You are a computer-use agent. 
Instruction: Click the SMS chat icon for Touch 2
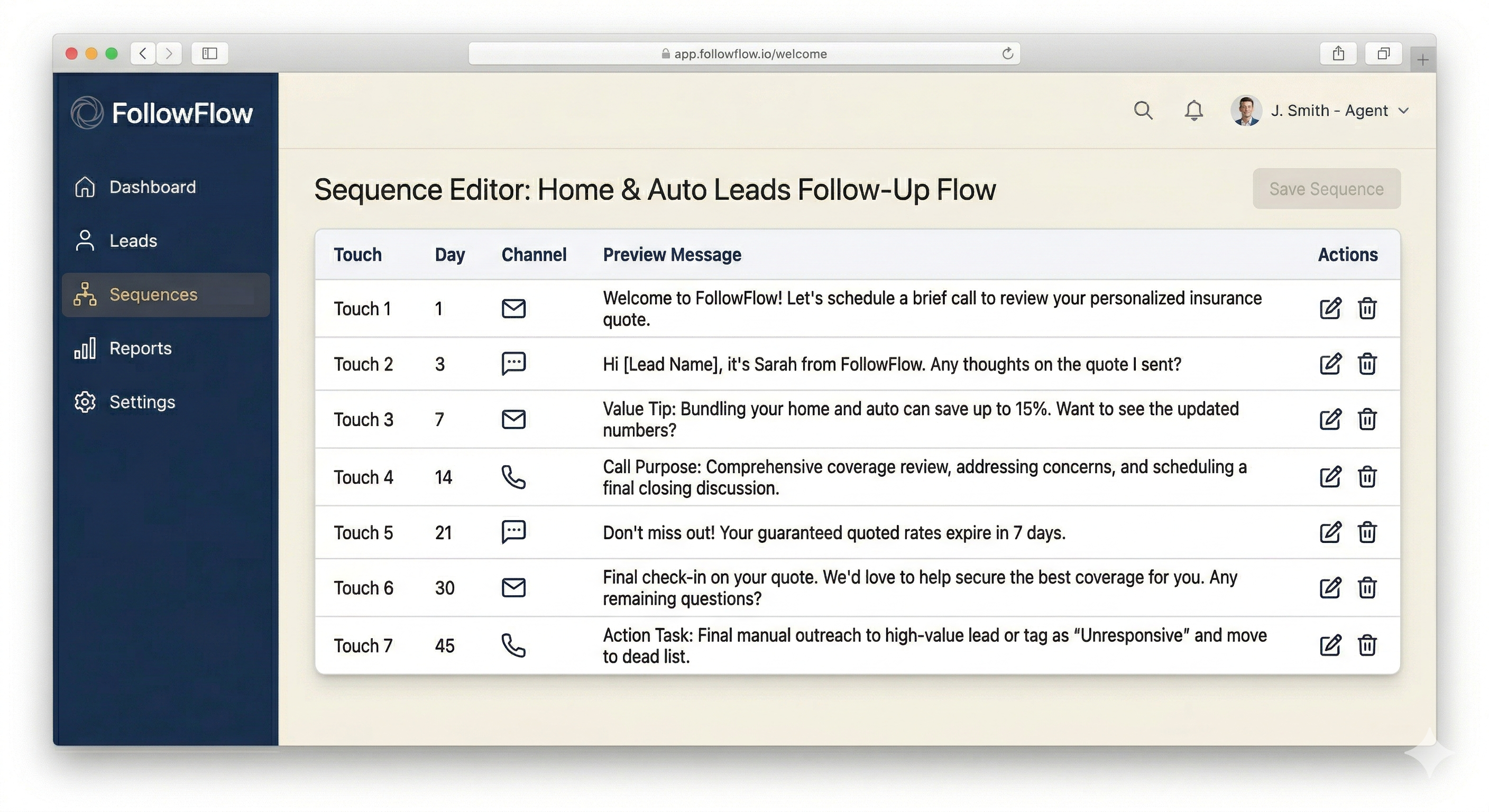(x=513, y=364)
